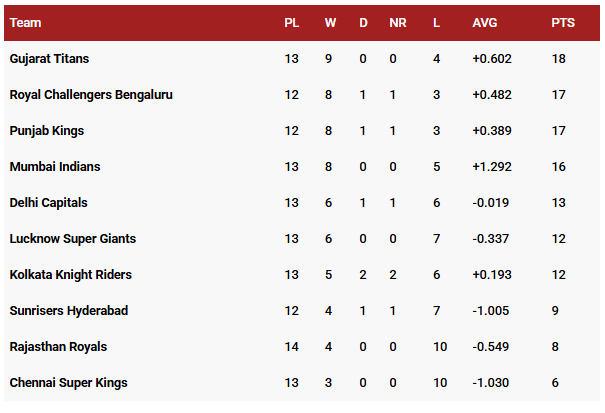Click the Team column header
The image size is (605, 413).
[x=25, y=22]
